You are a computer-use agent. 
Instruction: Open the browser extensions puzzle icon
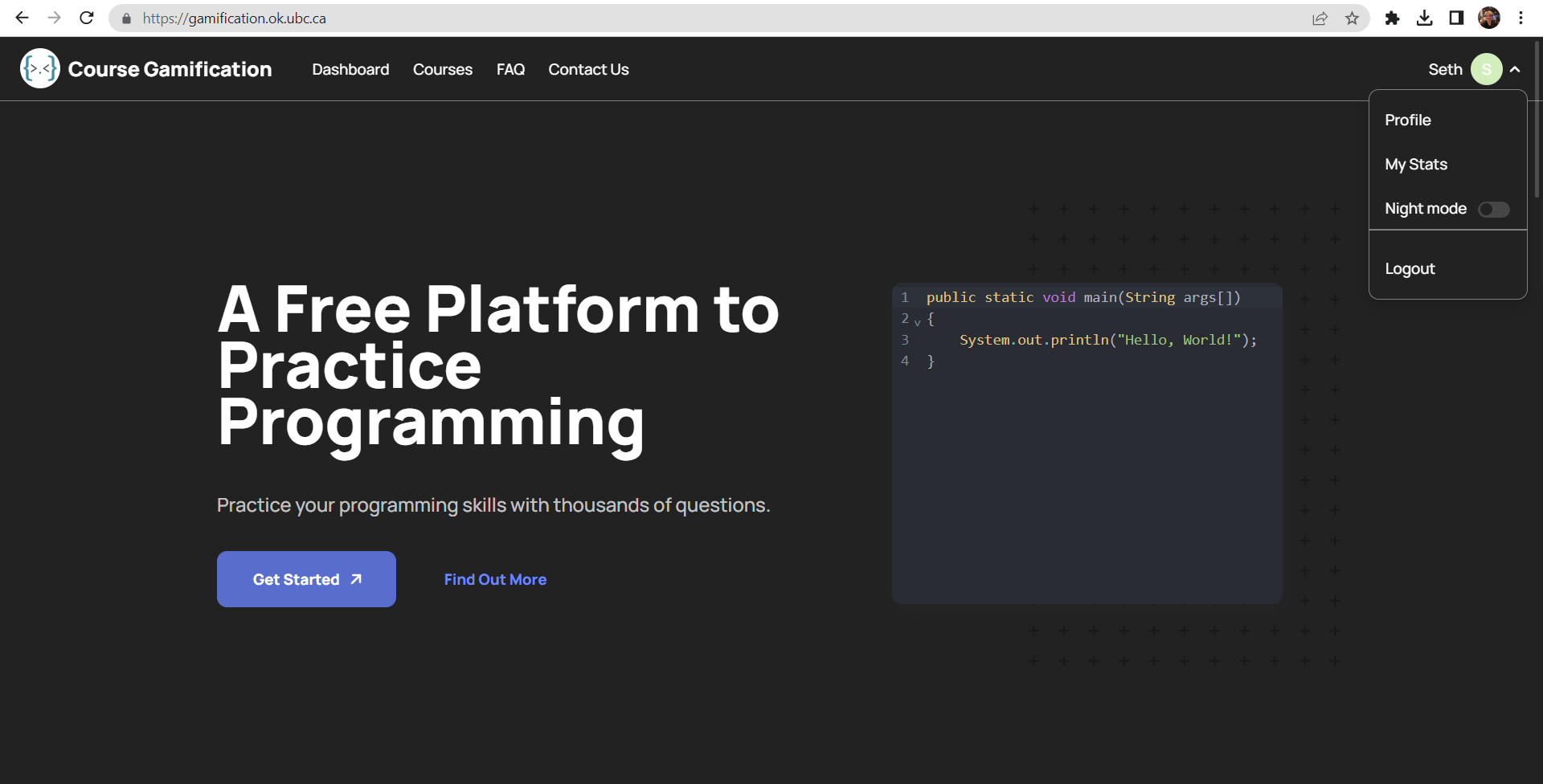coord(1393,18)
